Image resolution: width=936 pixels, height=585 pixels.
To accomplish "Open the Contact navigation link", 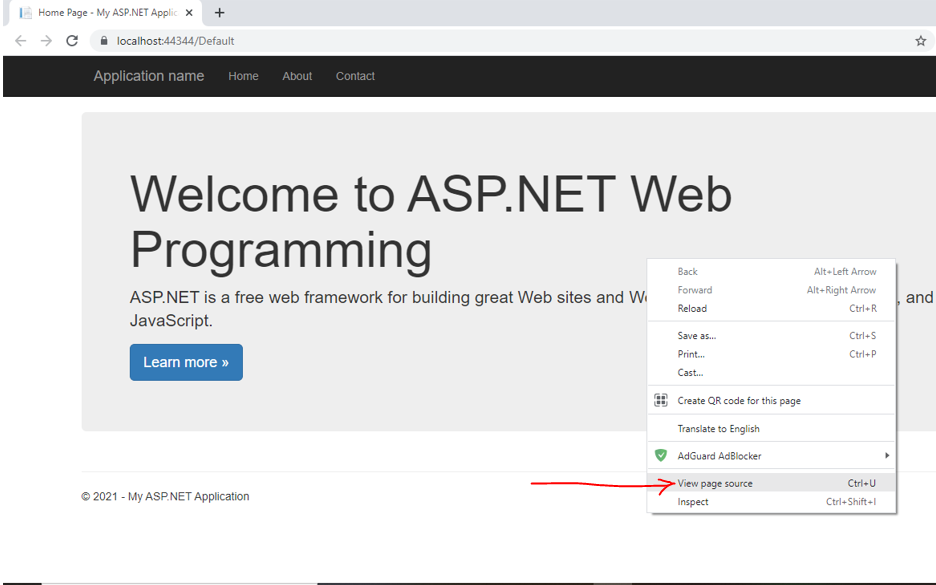I will pyautogui.click(x=355, y=76).
